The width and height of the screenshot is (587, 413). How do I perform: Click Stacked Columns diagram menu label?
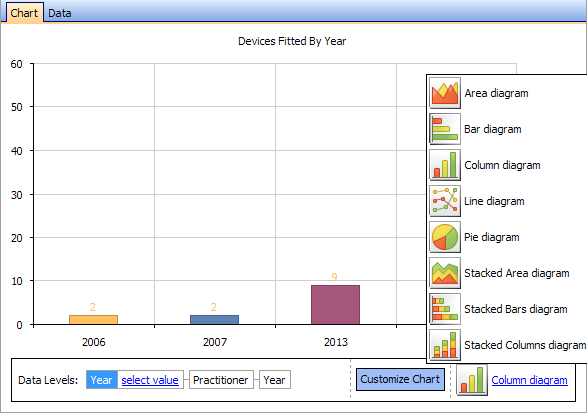(525, 345)
